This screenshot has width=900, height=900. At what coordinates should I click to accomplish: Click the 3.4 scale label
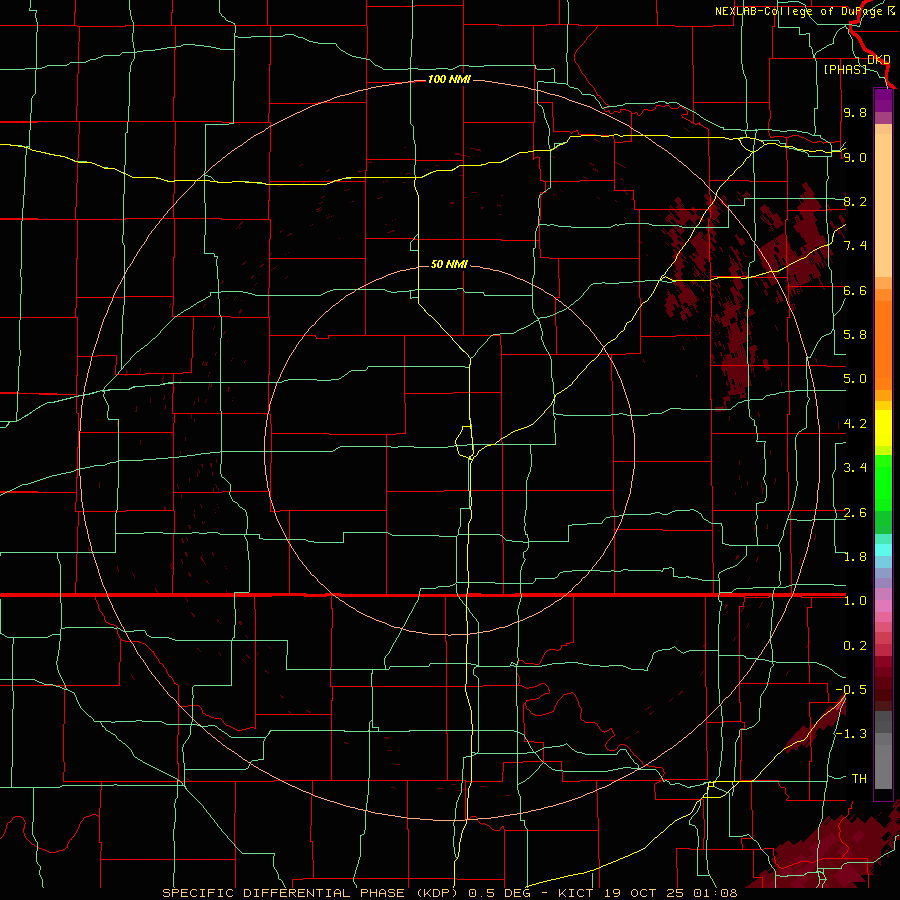tap(855, 468)
